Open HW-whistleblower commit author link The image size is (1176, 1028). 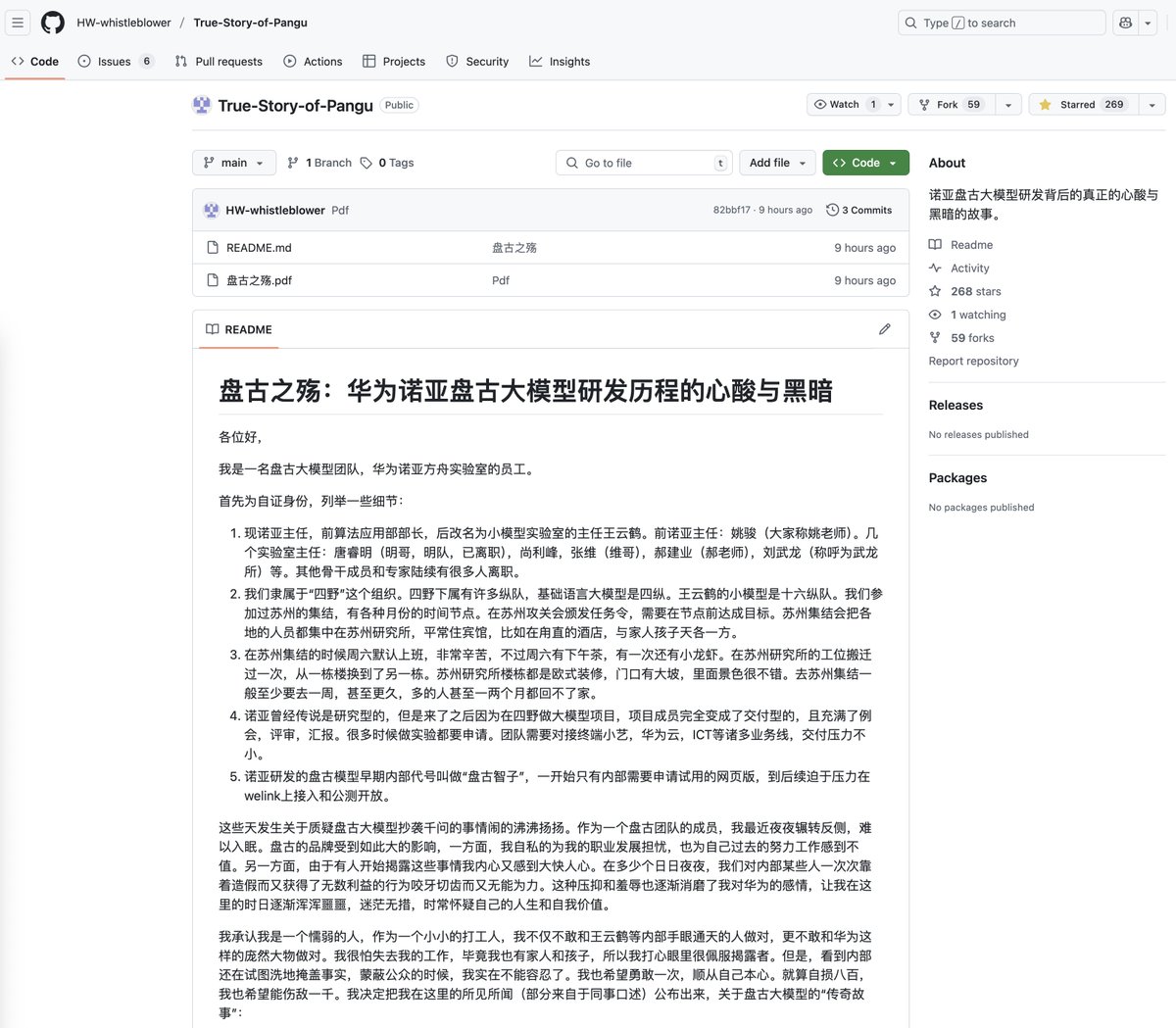275,210
